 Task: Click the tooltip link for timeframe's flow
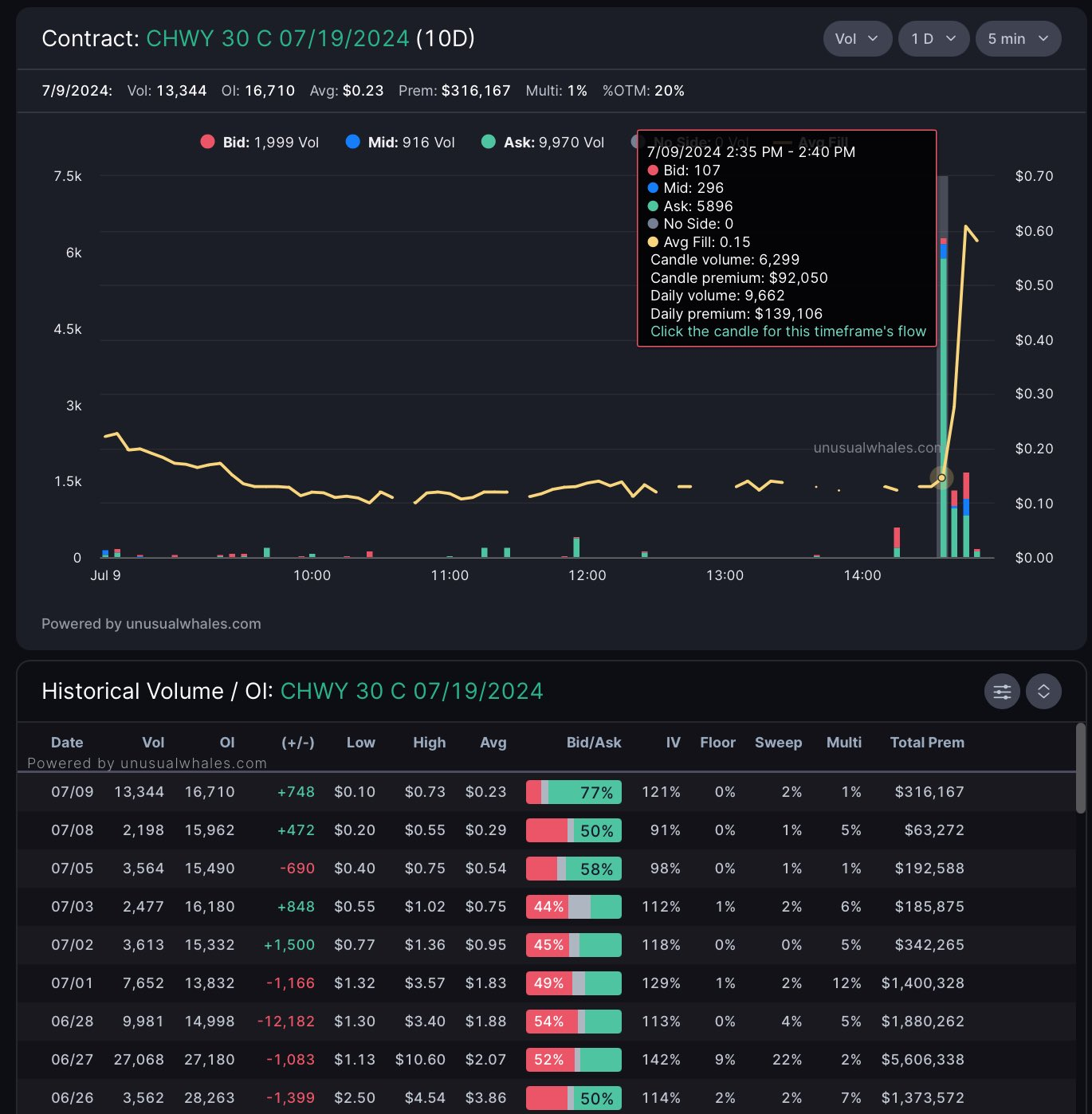(788, 331)
